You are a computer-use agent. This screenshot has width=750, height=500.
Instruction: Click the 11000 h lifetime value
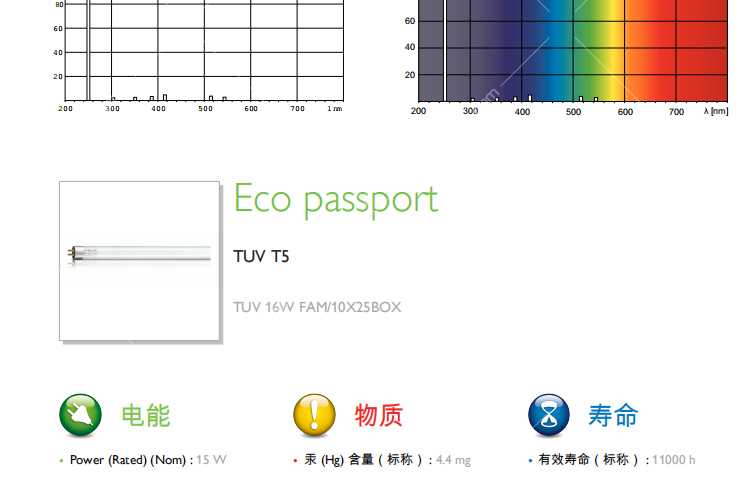673,460
